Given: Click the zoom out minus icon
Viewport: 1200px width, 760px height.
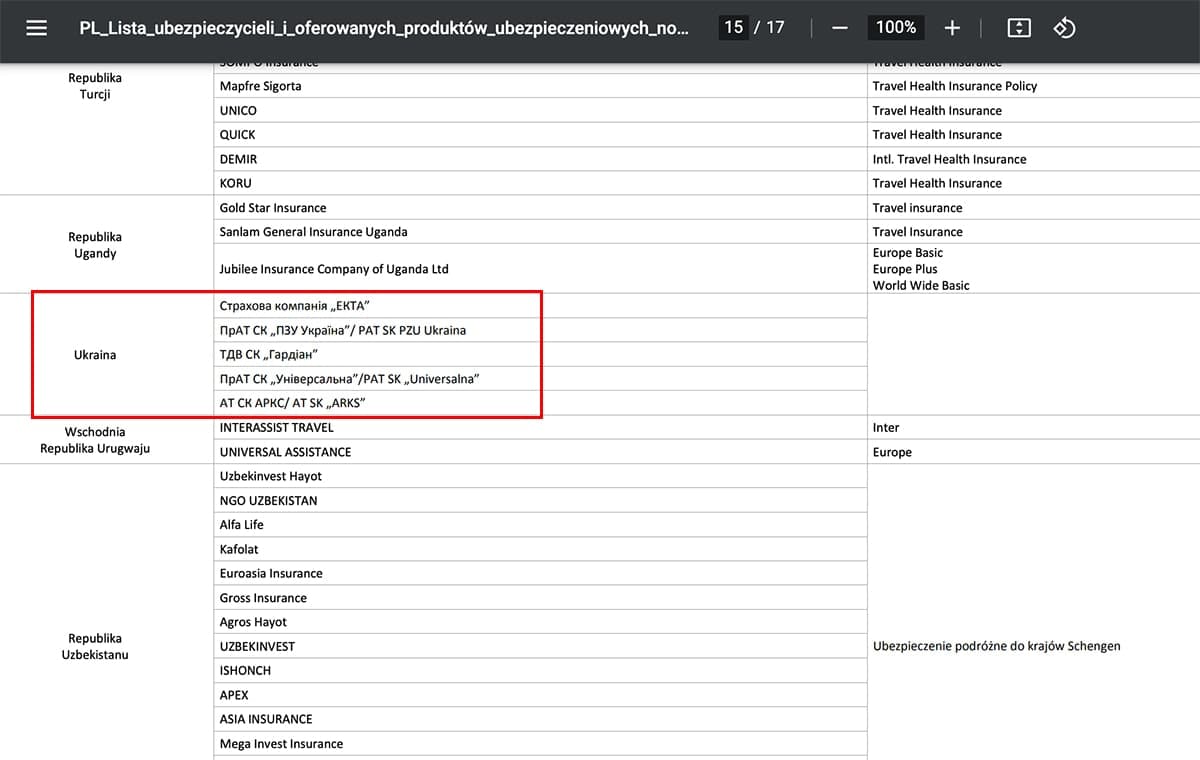Looking at the screenshot, I should click(840, 28).
